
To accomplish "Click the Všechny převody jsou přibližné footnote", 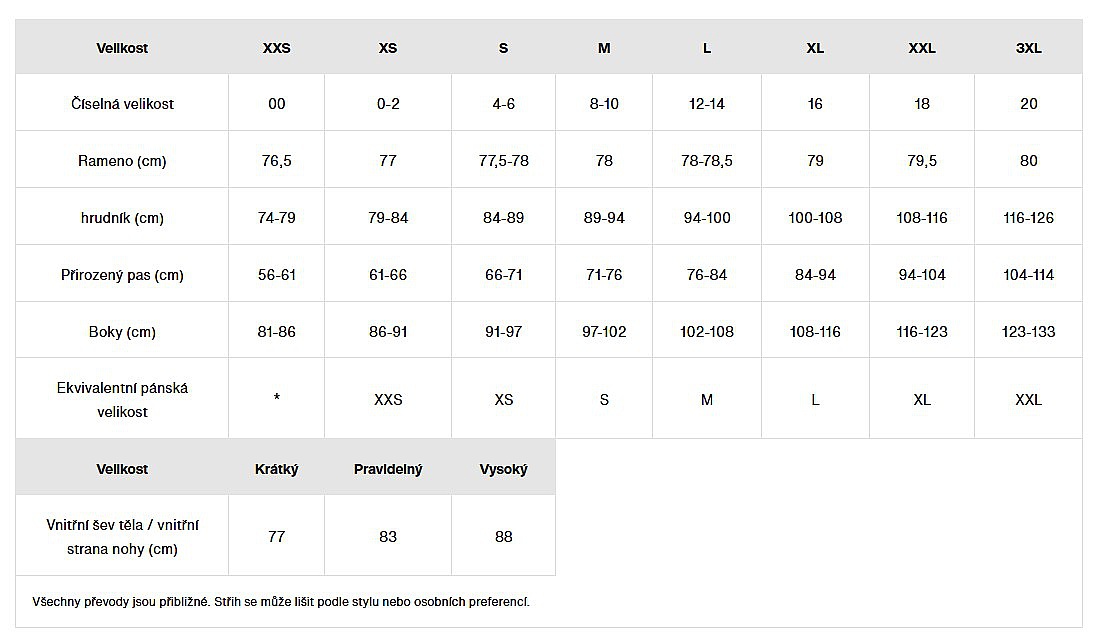I will [281, 602].
